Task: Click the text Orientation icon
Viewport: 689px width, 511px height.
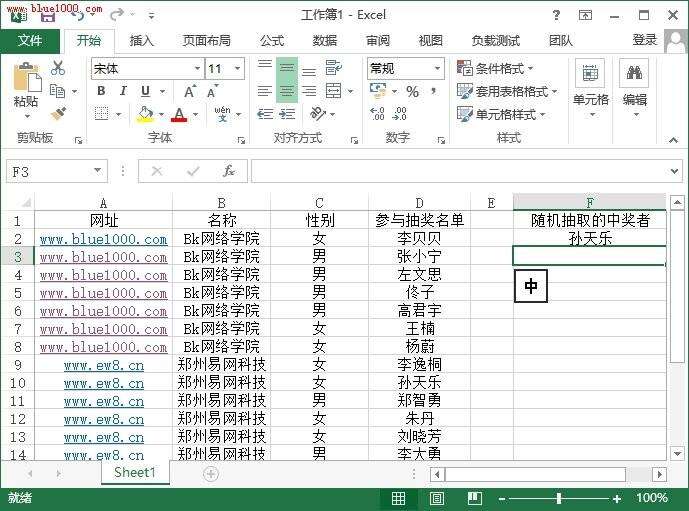Action: pyautogui.click(x=317, y=114)
